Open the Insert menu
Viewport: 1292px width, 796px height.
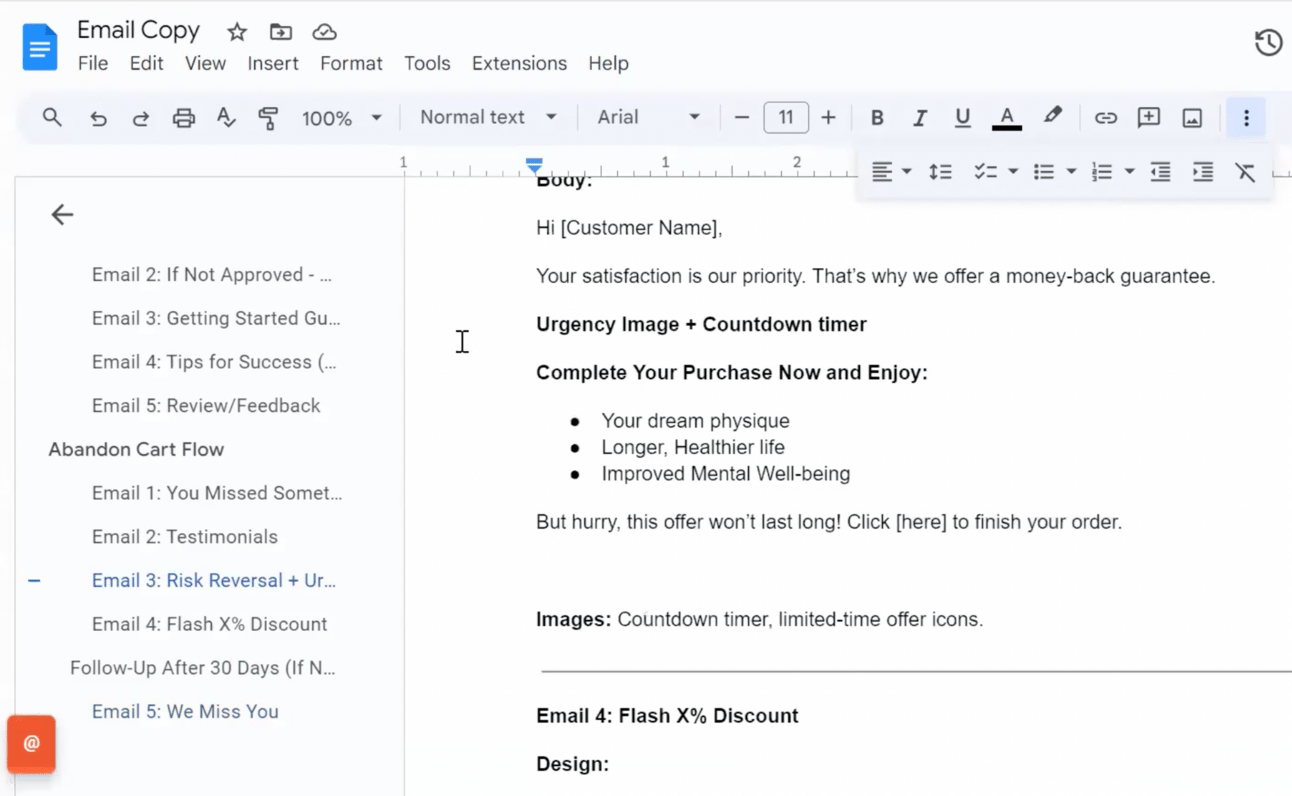click(x=273, y=63)
